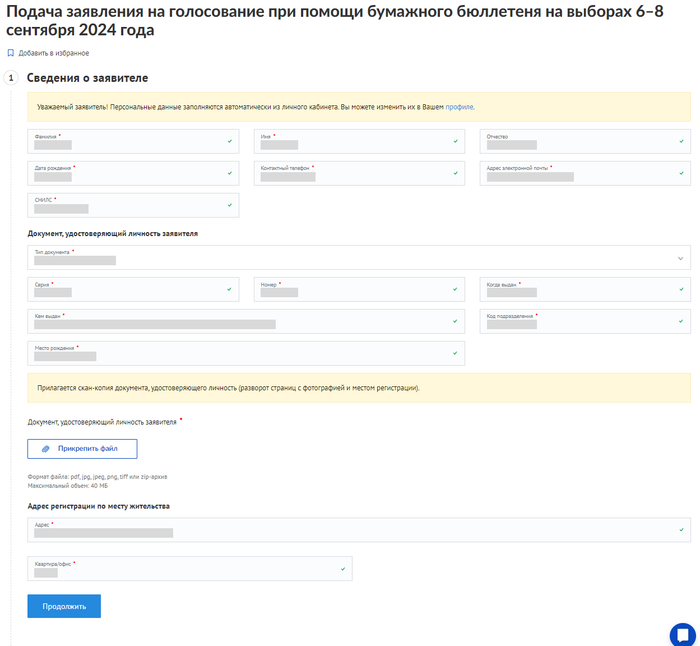Click the checkmark icon in «Квартира/офис» field
Image resolution: width=700 pixels, height=646 pixels.
click(342, 569)
